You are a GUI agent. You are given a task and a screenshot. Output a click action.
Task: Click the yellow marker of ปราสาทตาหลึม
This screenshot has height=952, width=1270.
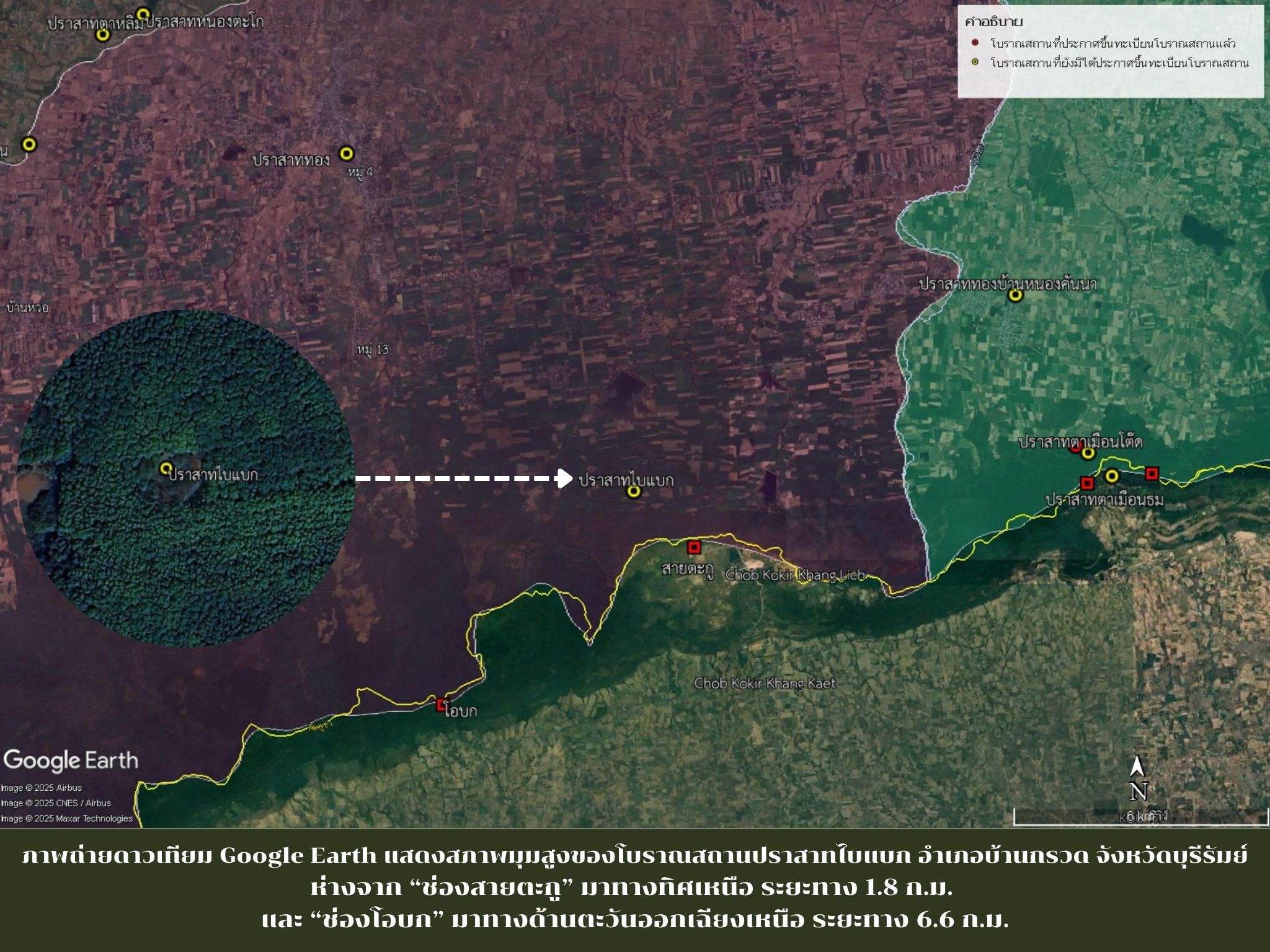(104, 35)
